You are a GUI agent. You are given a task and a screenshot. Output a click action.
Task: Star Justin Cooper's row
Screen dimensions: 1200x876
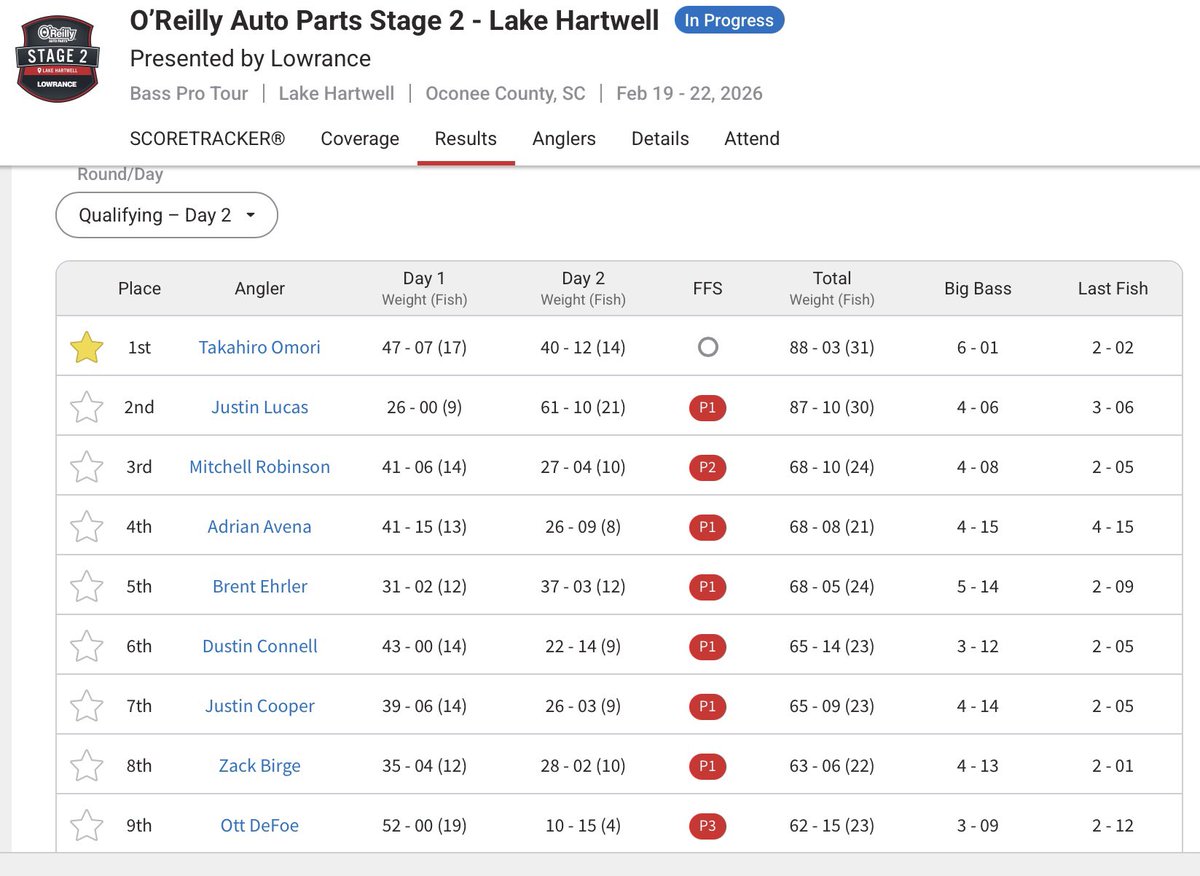click(87, 706)
